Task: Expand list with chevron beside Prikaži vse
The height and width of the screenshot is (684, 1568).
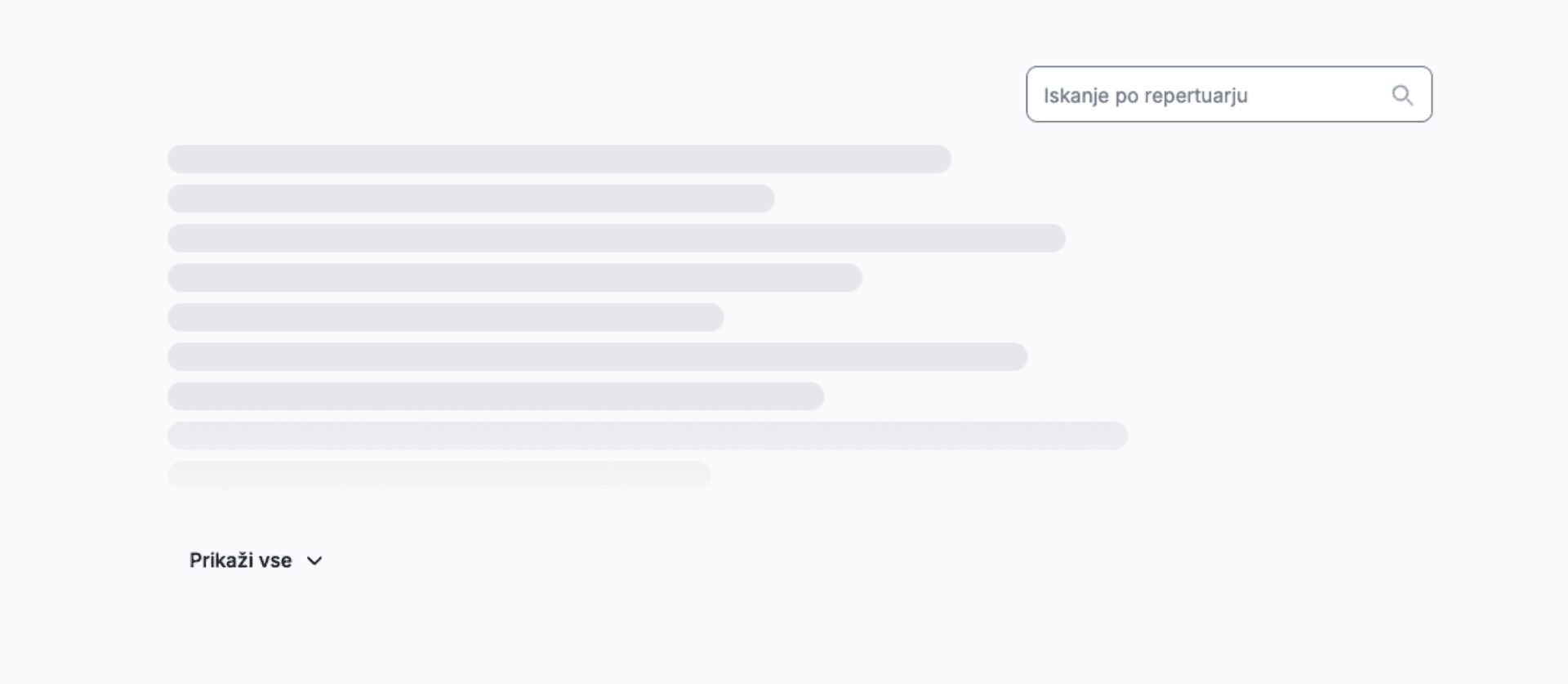Action: point(314,561)
